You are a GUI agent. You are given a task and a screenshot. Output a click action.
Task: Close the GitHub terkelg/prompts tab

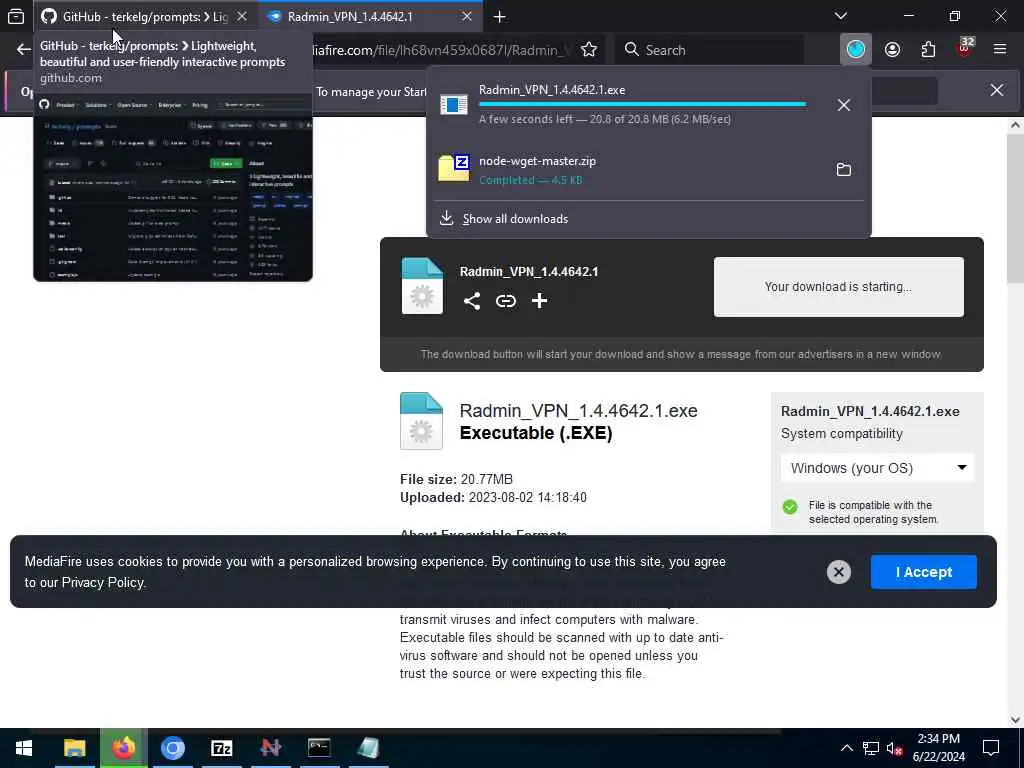click(x=242, y=16)
